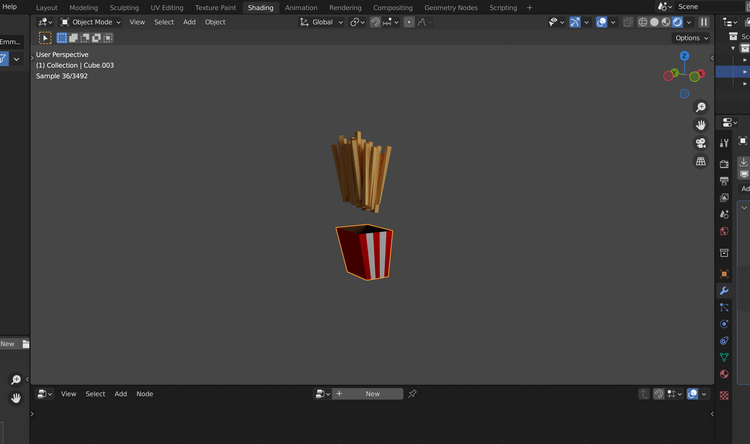Viewport: 750px width, 444px height.
Task: Select the pan view hand icon
Action: coord(701,125)
